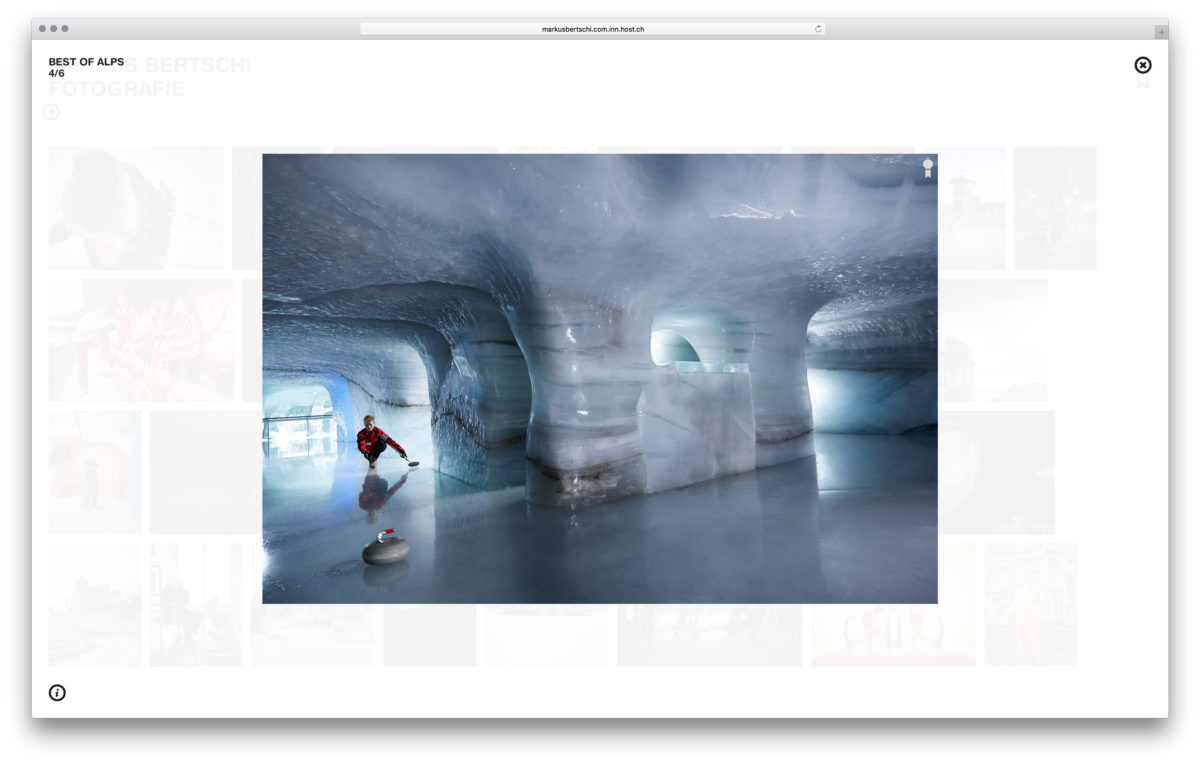This screenshot has height=763, width=1200.
Task: Click the faded bookmark icon below close button
Action: [1142, 83]
